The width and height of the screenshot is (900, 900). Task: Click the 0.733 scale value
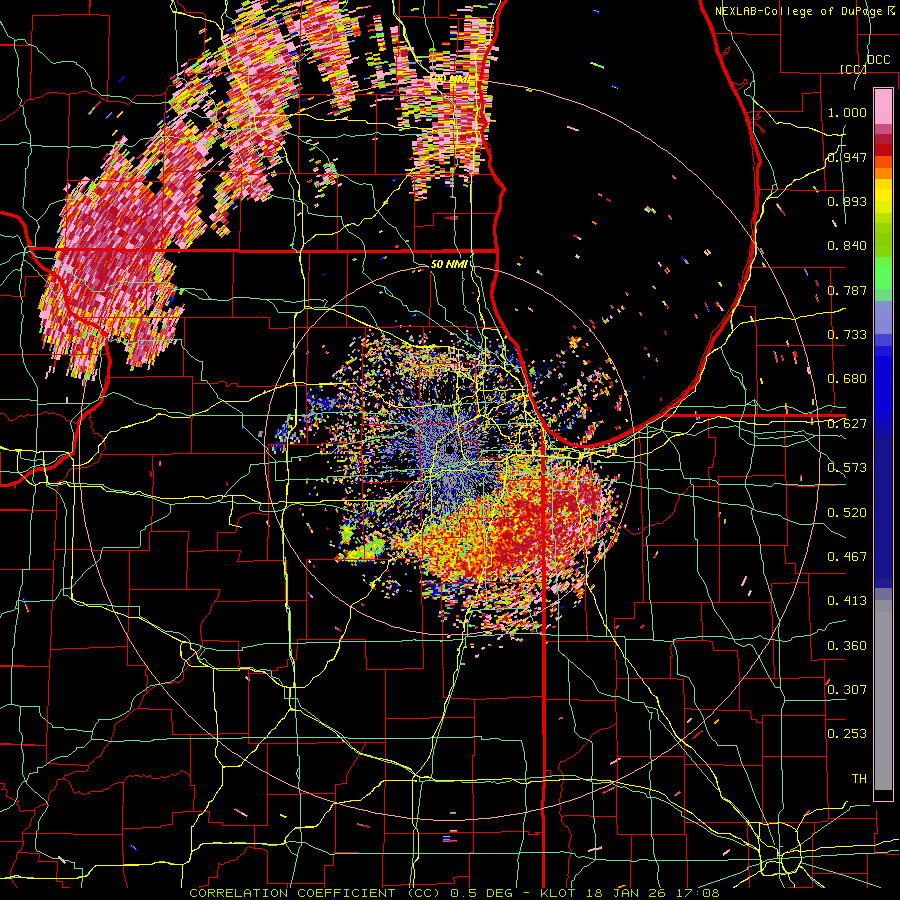[847, 335]
